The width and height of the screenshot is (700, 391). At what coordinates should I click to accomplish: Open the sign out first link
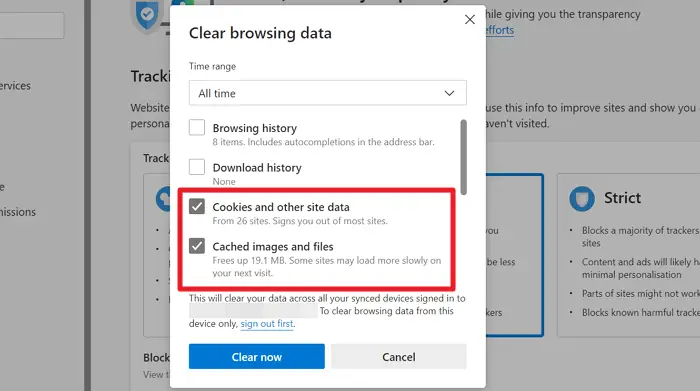click(x=267, y=324)
